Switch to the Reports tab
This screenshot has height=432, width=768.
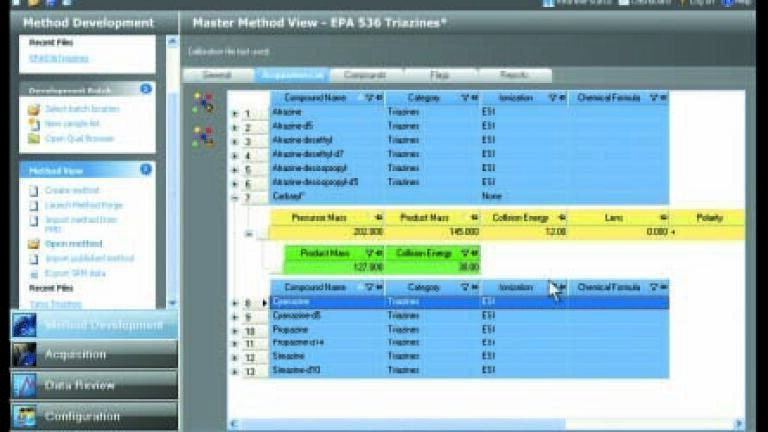[514, 75]
